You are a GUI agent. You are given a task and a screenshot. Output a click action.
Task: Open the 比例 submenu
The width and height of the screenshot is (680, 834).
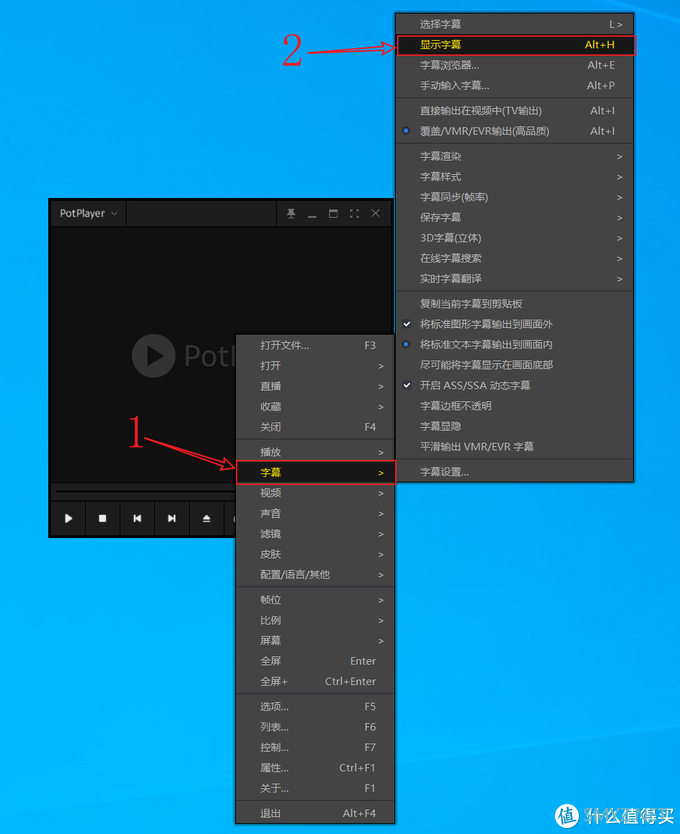click(315, 620)
